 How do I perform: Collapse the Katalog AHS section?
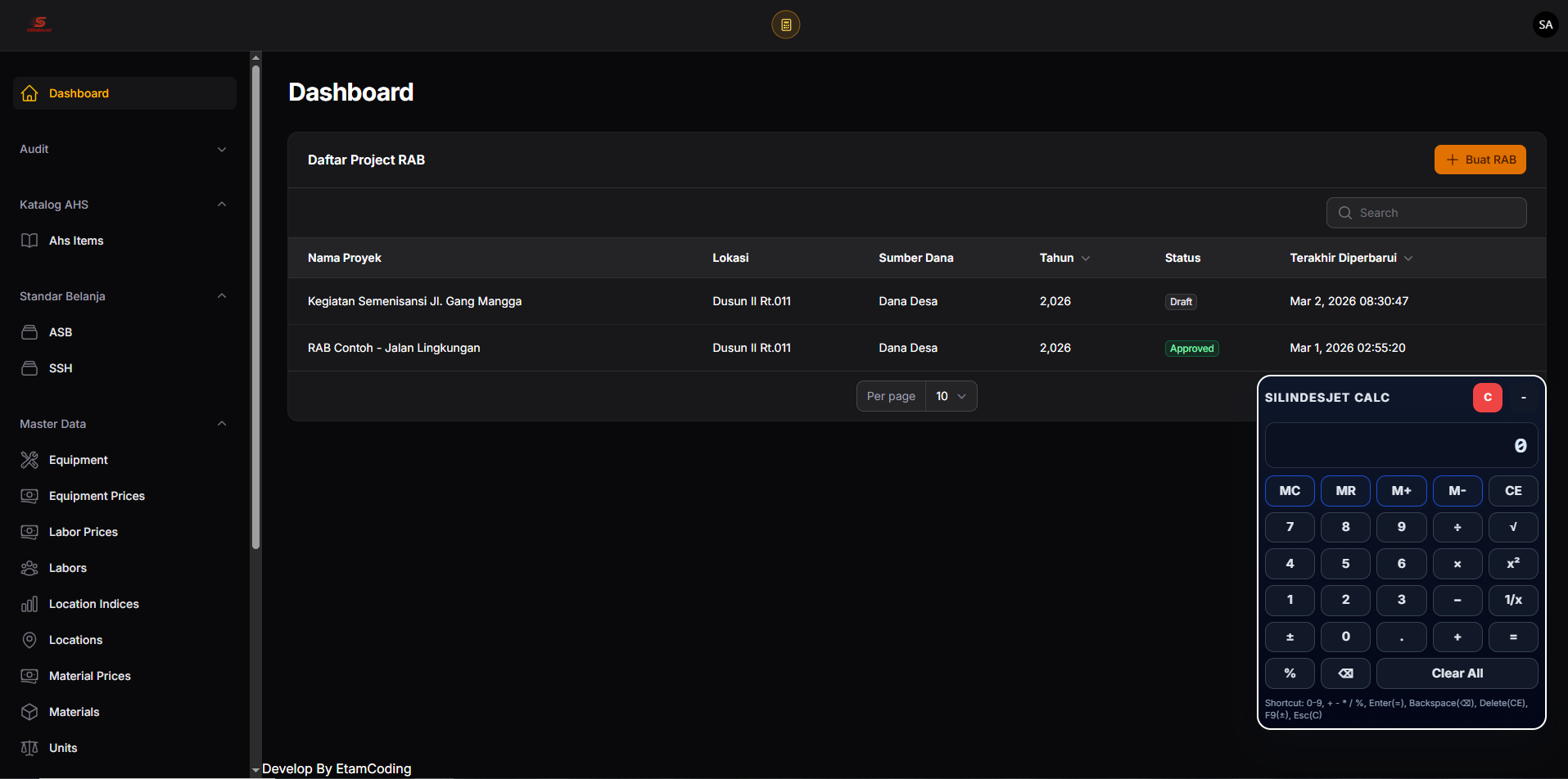pyautogui.click(x=221, y=205)
